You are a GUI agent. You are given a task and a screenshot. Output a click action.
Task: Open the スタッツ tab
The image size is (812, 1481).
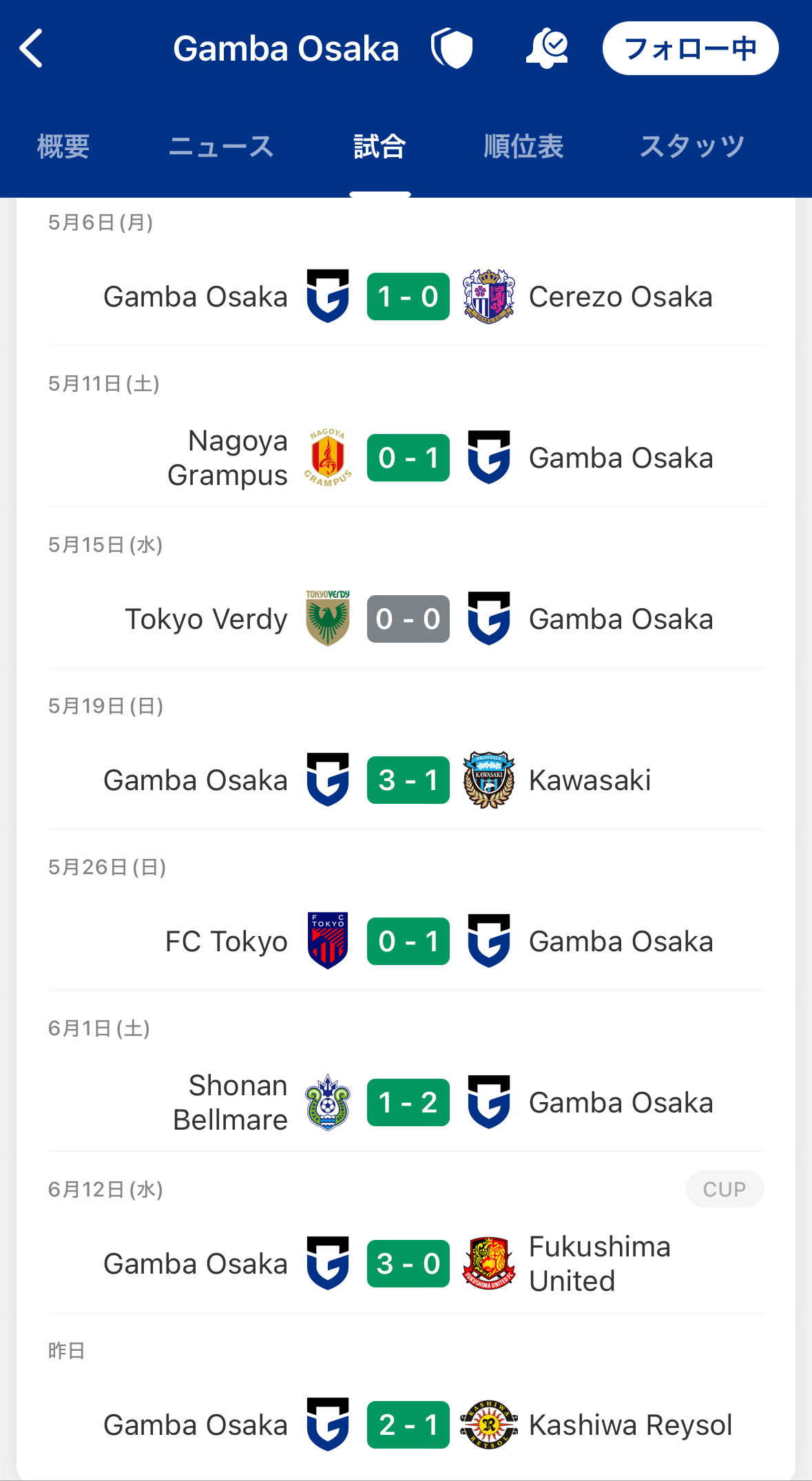(691, 147)
